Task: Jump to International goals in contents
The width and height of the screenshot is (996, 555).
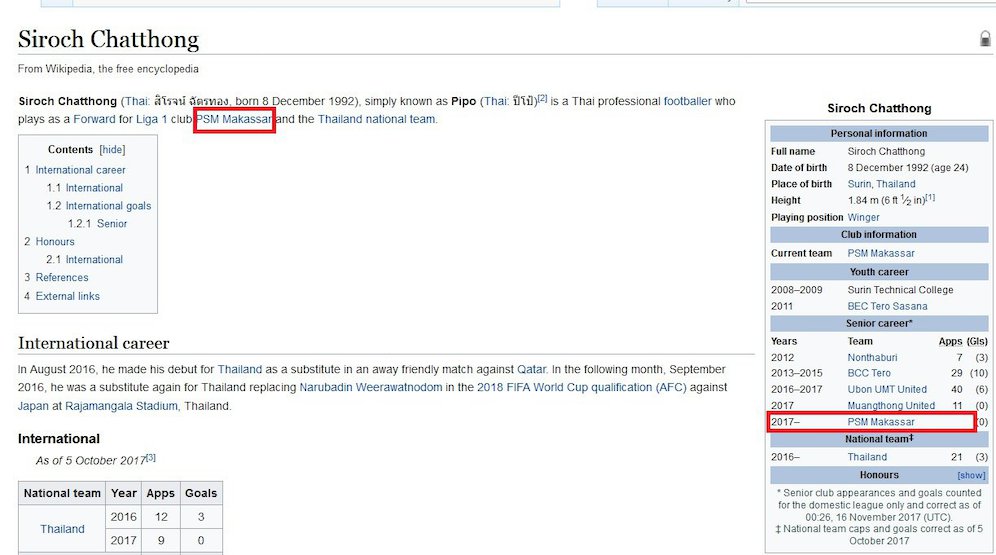Action: 108,206
